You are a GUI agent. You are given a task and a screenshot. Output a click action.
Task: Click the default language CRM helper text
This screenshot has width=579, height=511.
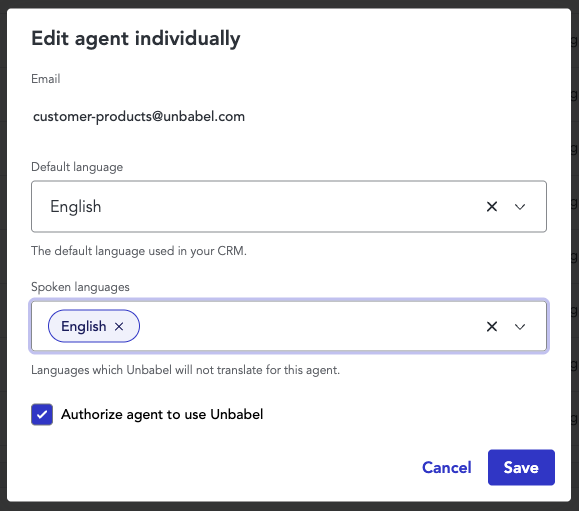pos(139,251)
